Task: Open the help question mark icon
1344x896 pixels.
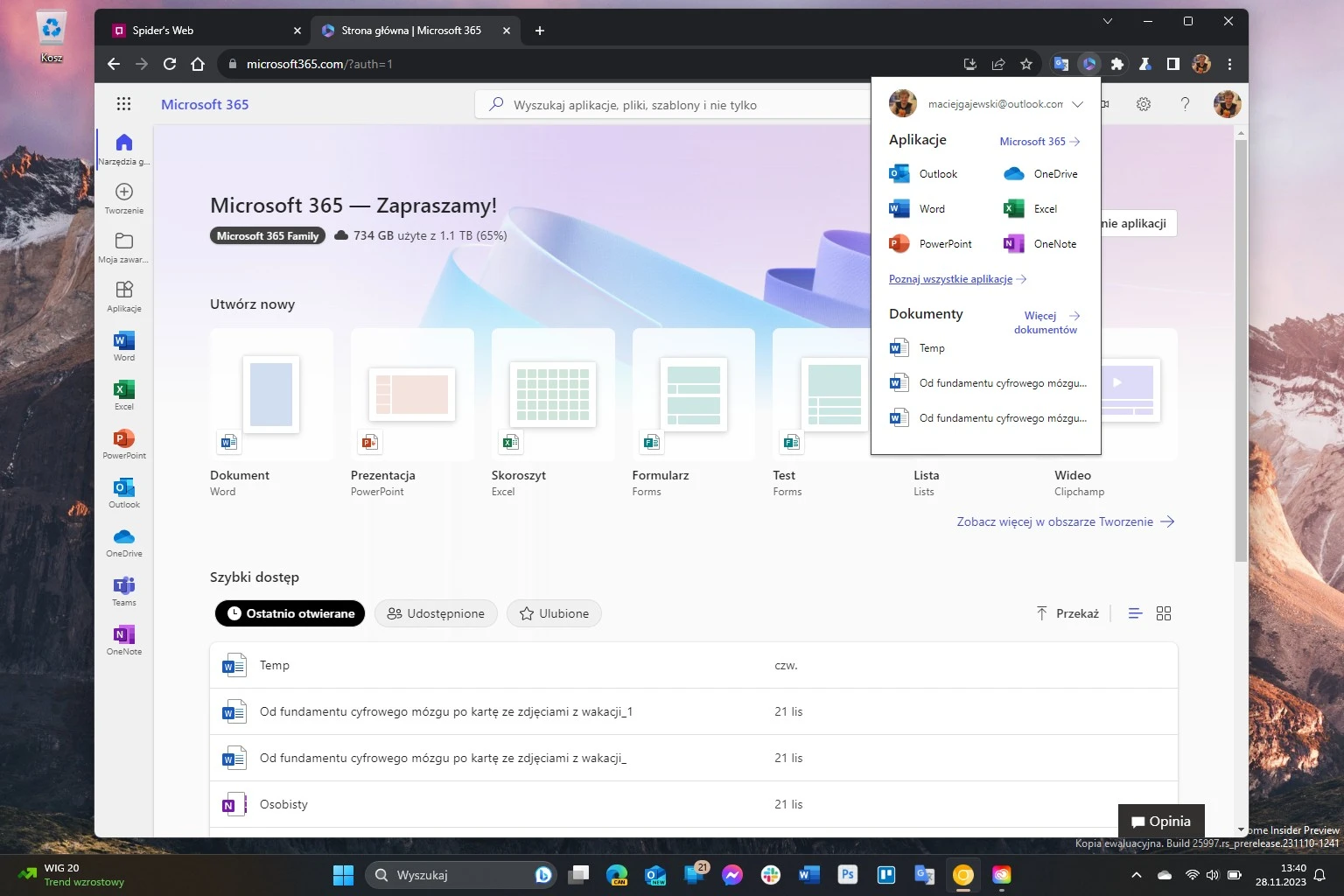Action: point(1185,104)
